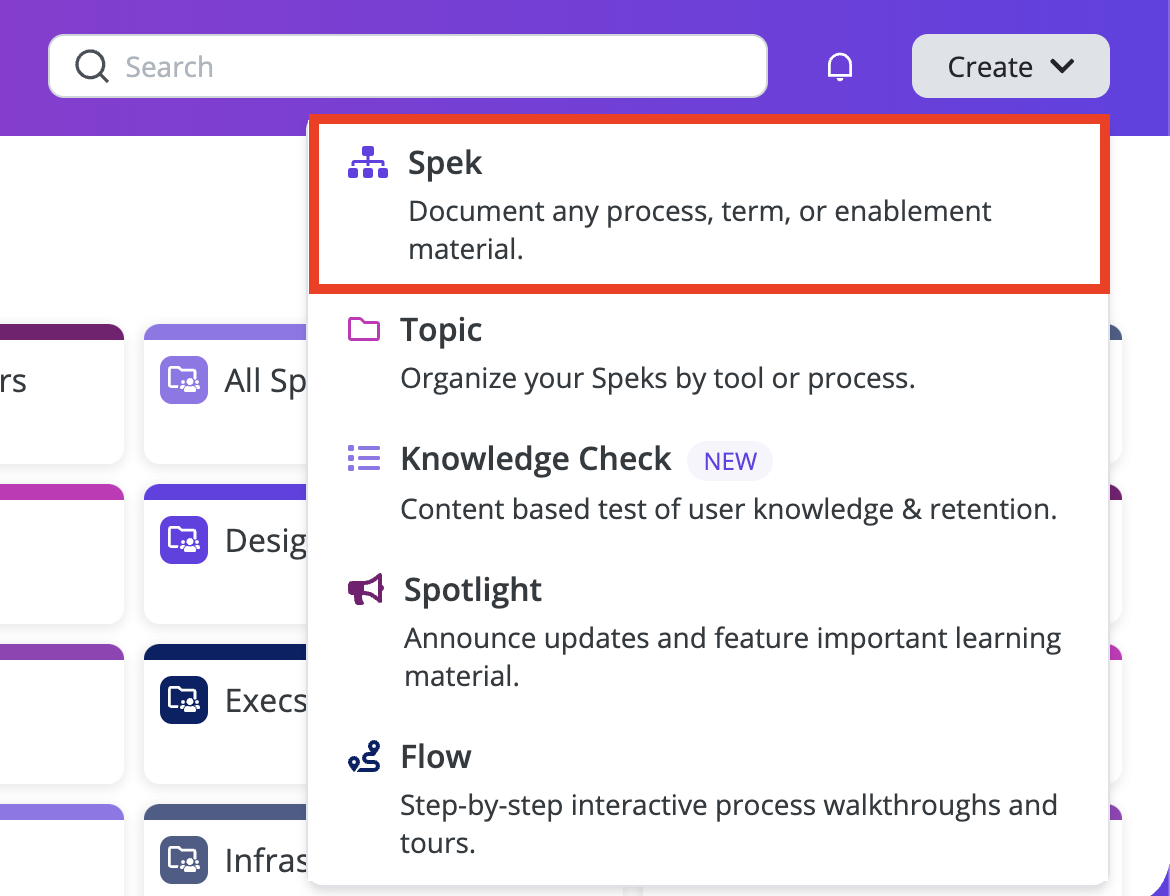Screen dimensions: 1170x896
Task: Click the Execs card's team icon
Action: 183,701
